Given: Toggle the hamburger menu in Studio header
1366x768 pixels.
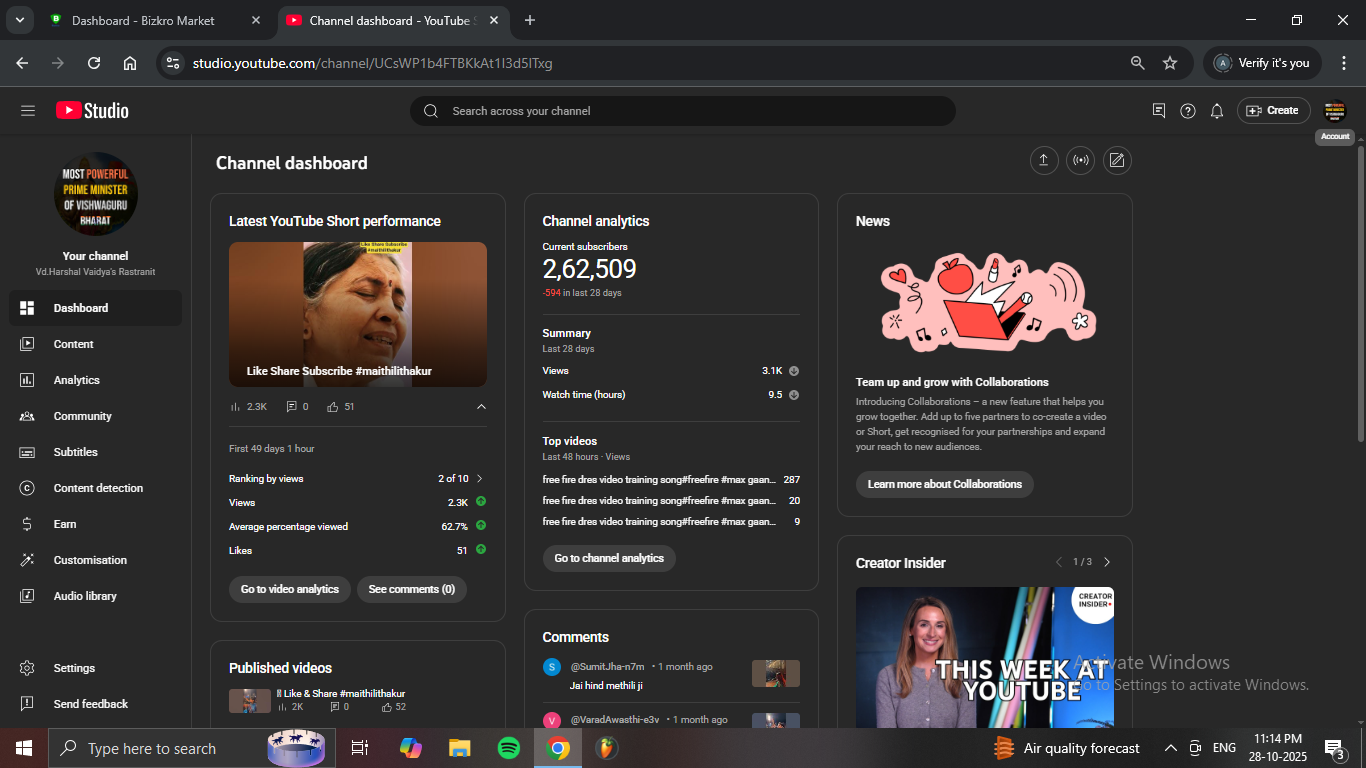Looking at the screenshot, I should tap(28, 111).
